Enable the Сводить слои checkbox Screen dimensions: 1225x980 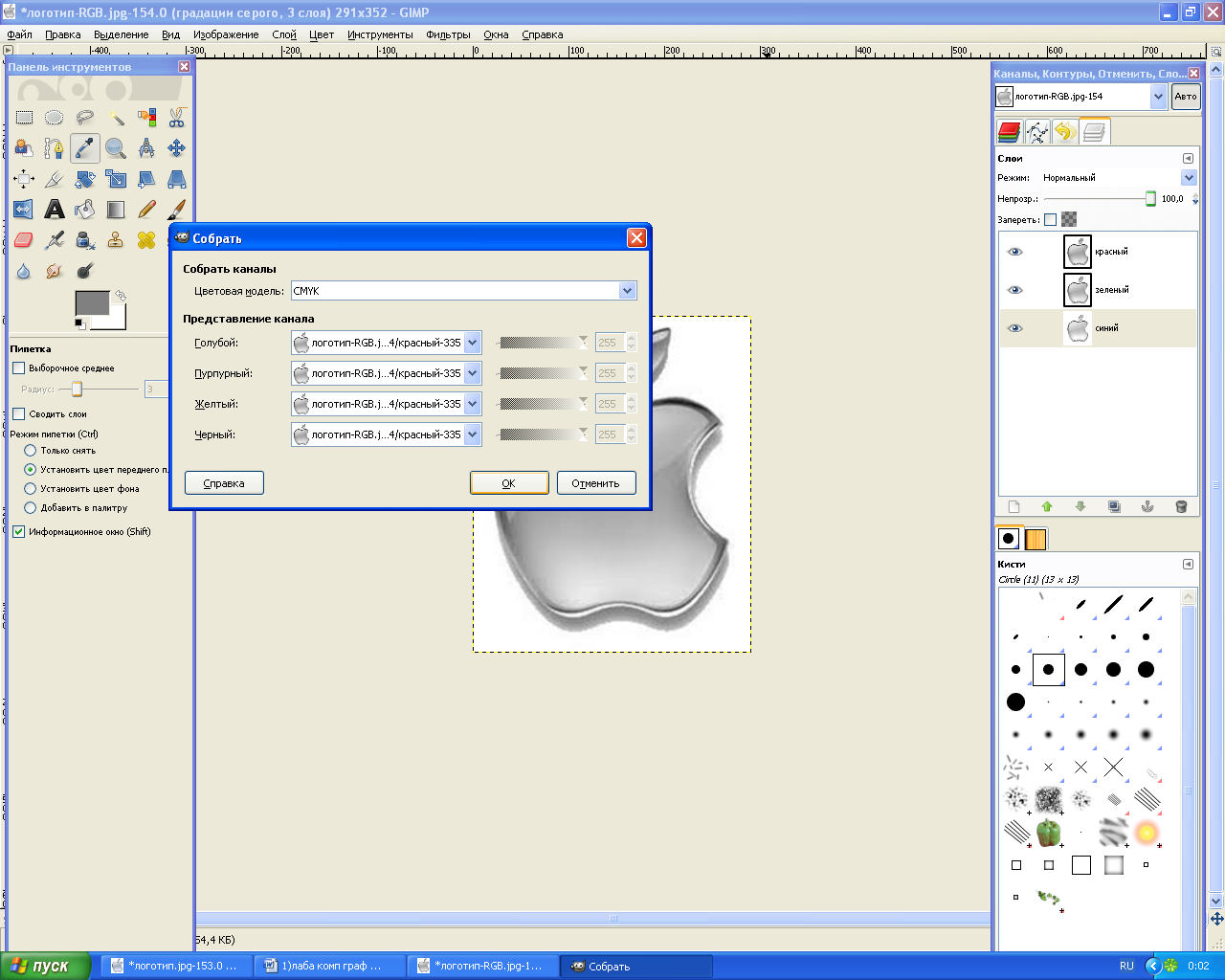point(18,414)
